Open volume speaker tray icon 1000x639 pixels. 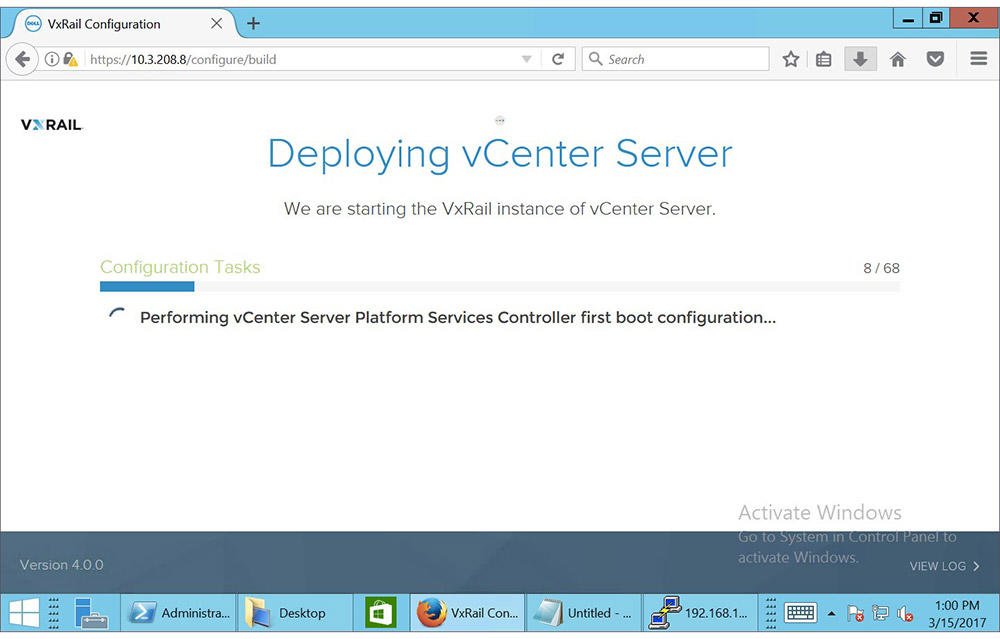904,613
